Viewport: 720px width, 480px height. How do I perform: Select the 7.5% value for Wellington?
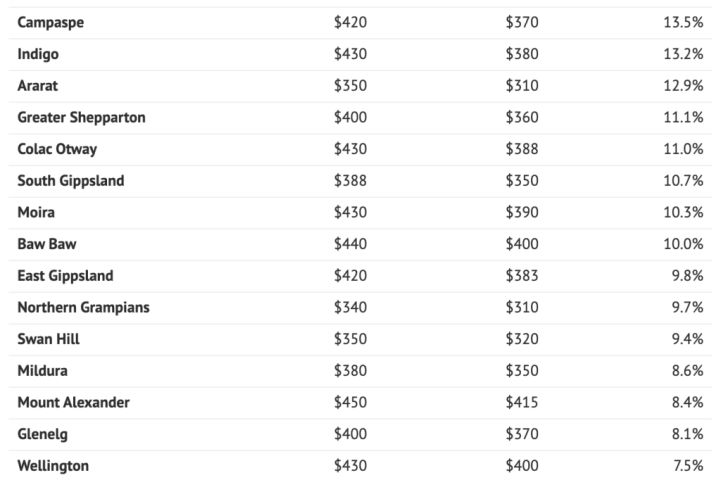pos(686,465)
